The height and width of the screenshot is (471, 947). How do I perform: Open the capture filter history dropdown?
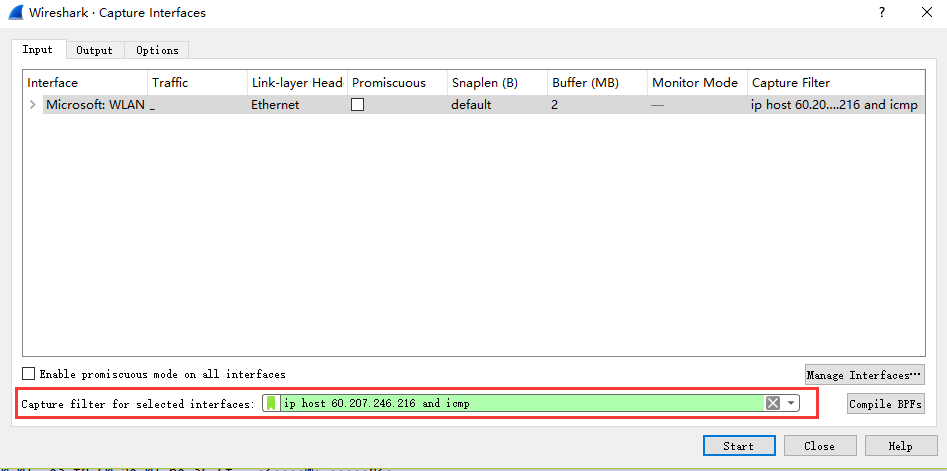[792, 403]
